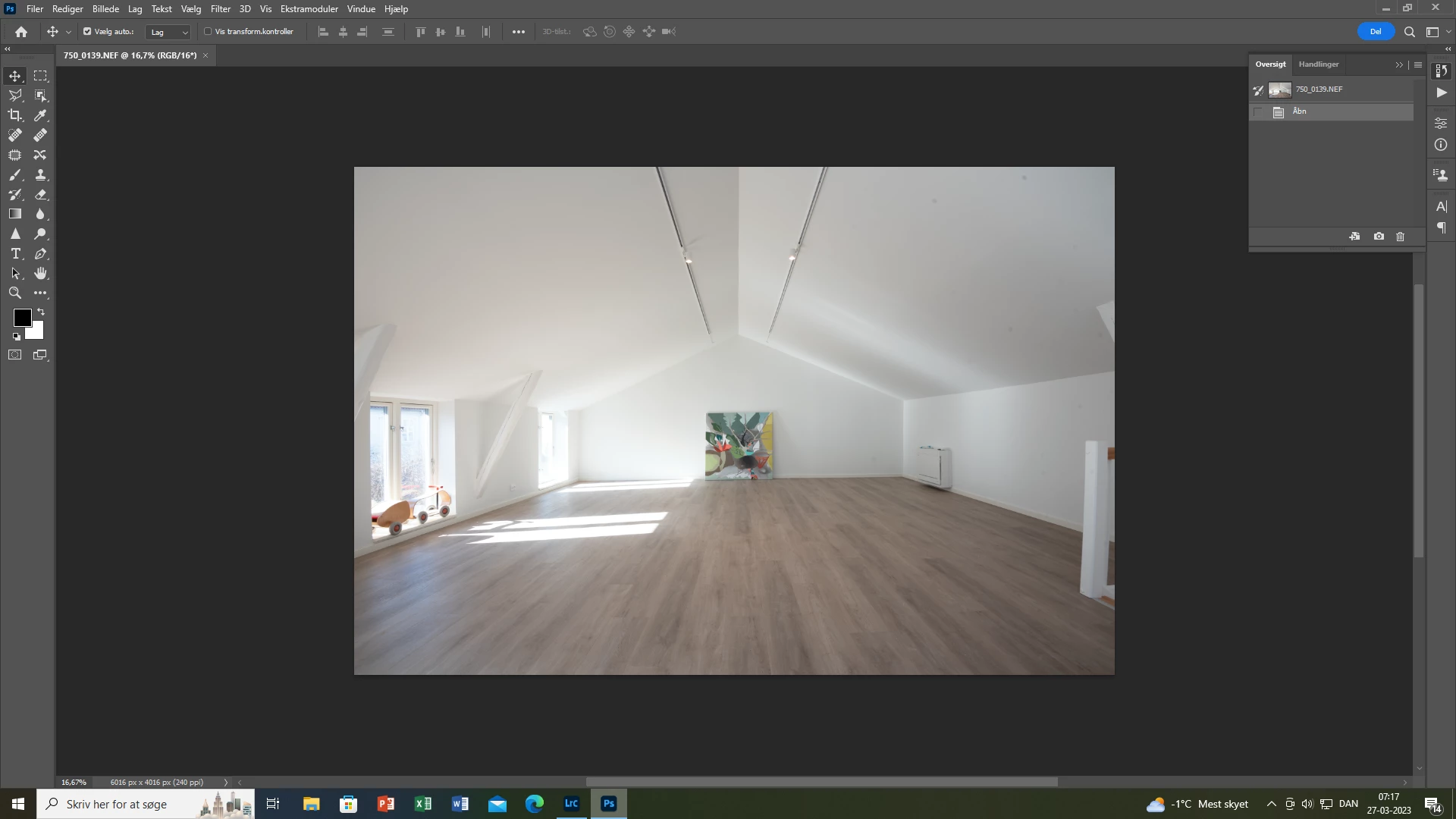The width and height of the screenshot is (1456, 819).
Task: Open the Filter menu
Action: click(x=220, y=9)
